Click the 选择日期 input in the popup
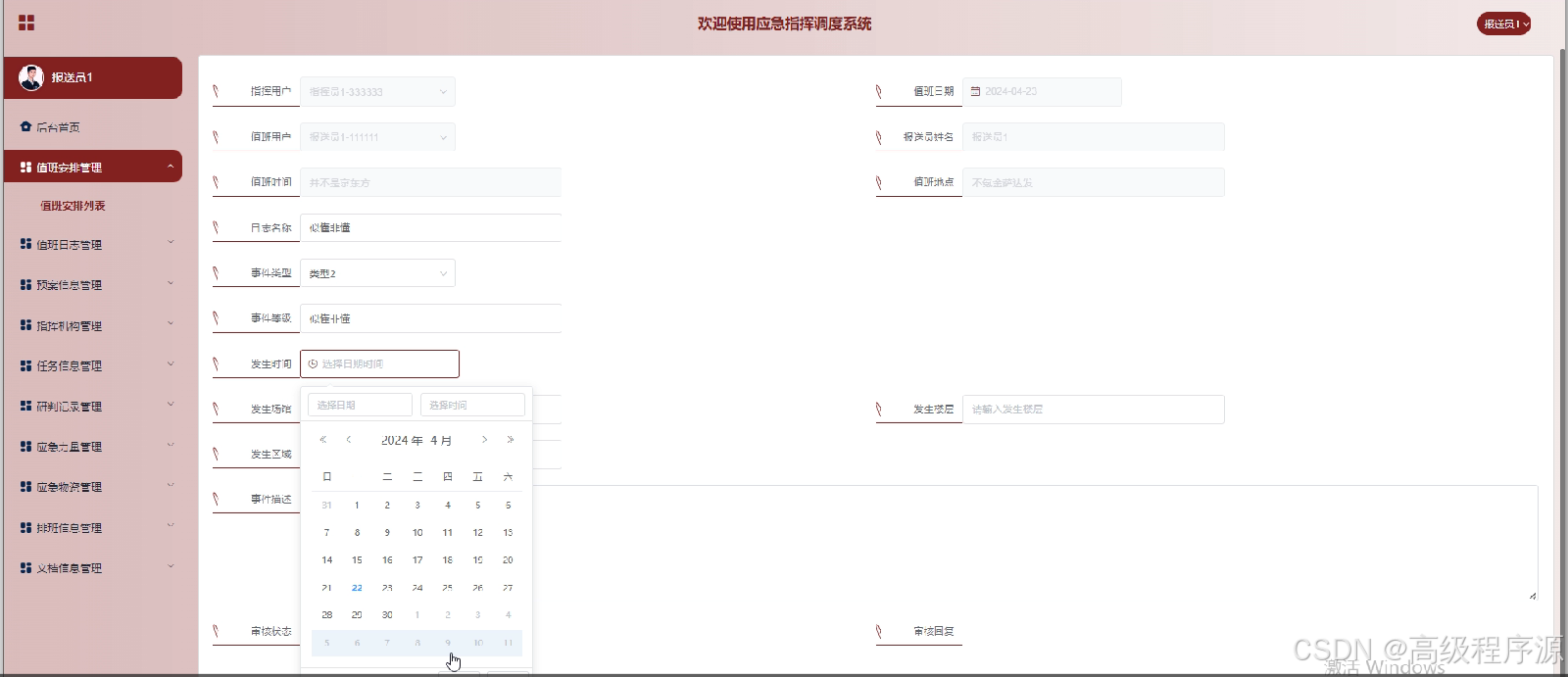Viewport: 1568px width, 677px height. pyautogui.click(x=360, y=405)
